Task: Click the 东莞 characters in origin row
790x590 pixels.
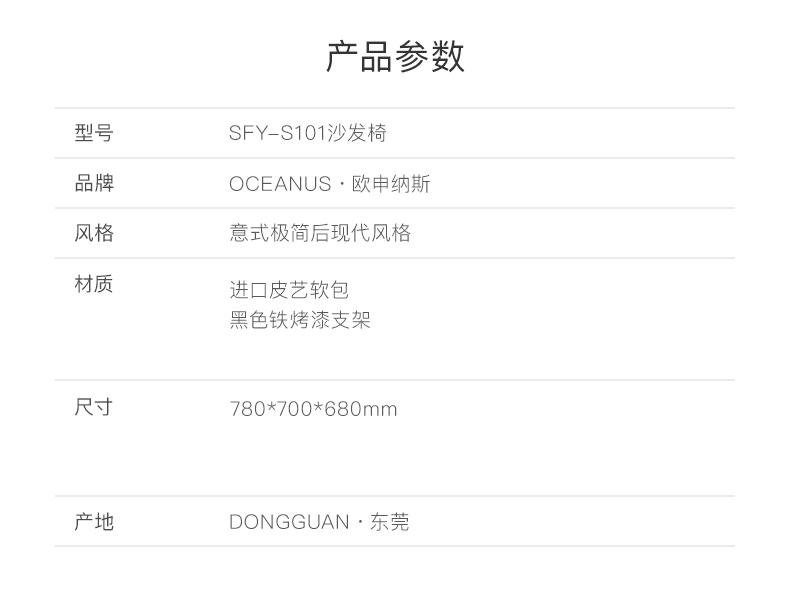Action: coord(389,522)
